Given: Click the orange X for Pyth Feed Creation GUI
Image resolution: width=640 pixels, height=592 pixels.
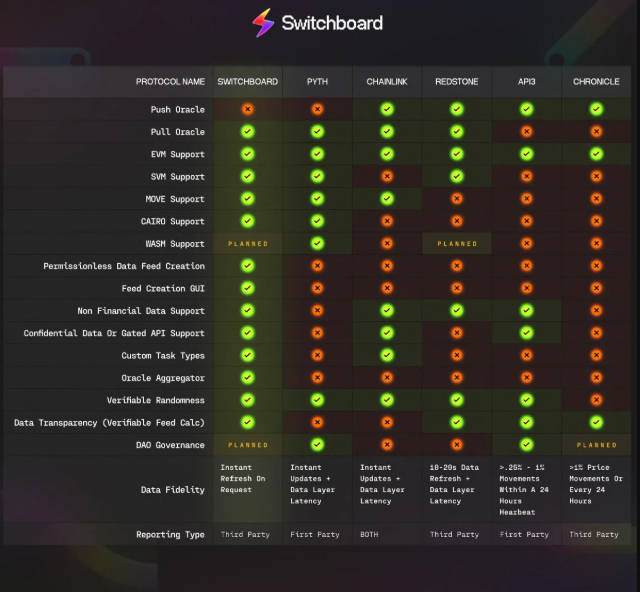Looking at the screenshot, I should tap(317, 288).
